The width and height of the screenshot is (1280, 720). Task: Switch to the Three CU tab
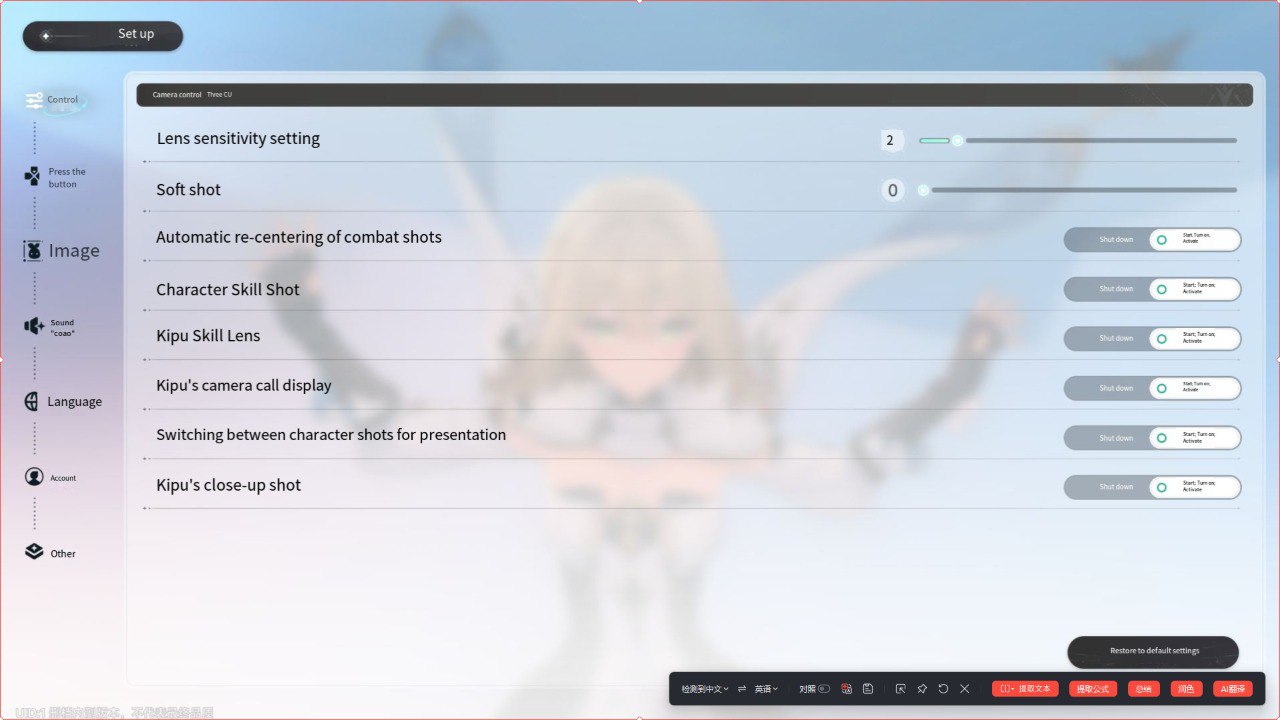pyautogui.click(x=219, y=95)
